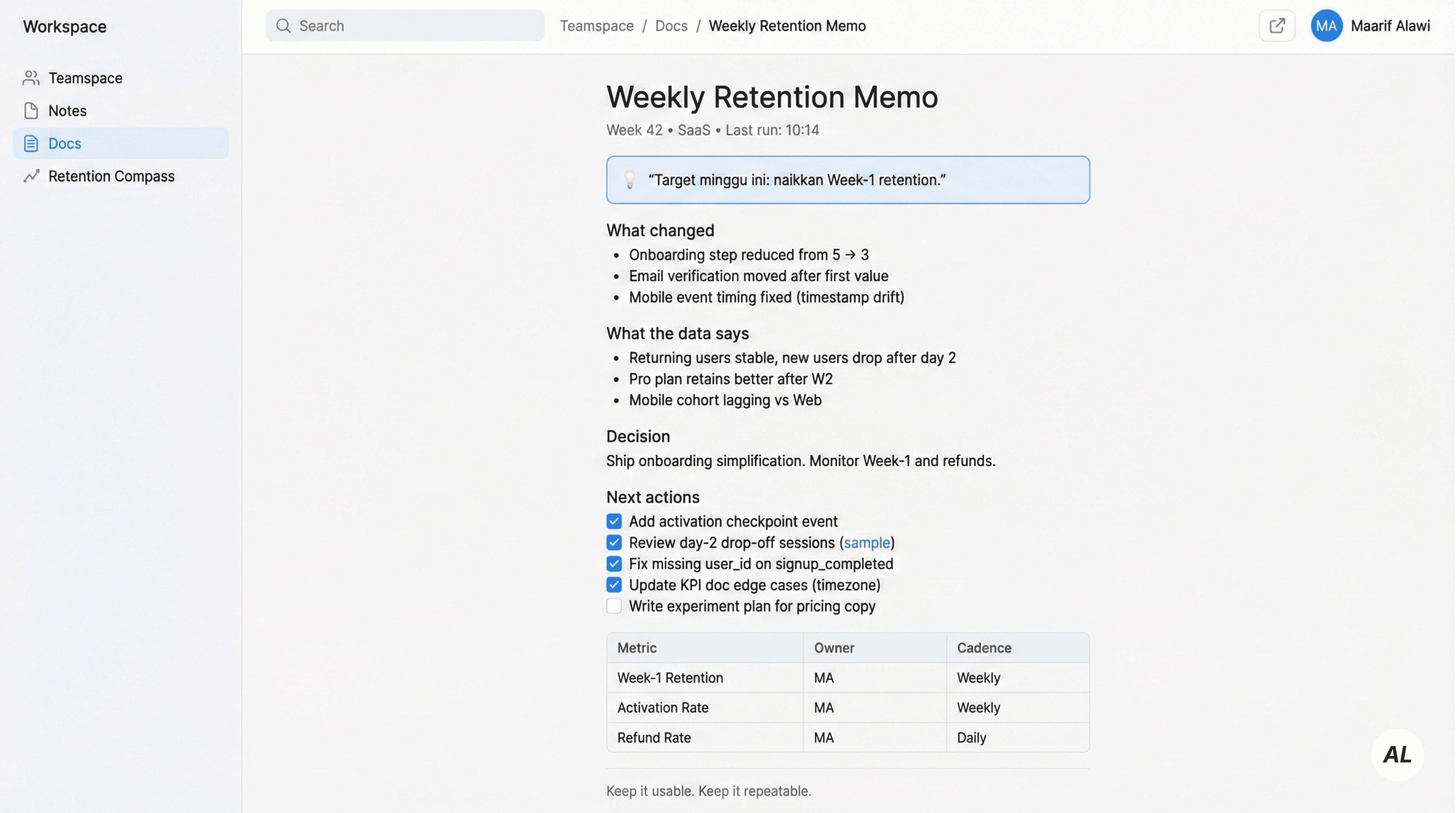The image size is (1456, 813).
Task: Go to Notes in sidebar
Action: point(67,111)
